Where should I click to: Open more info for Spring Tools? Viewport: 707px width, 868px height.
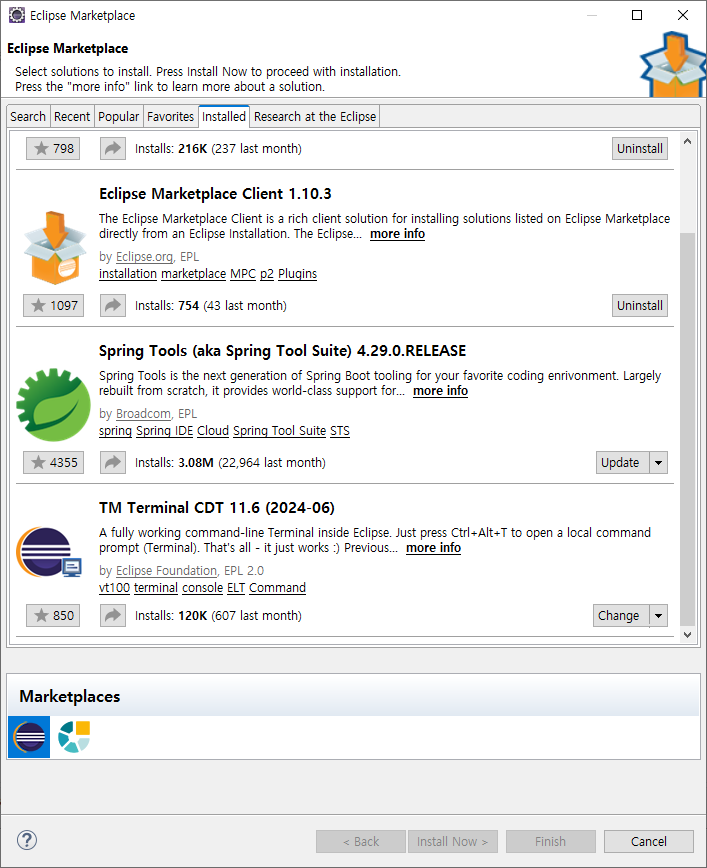441,391
